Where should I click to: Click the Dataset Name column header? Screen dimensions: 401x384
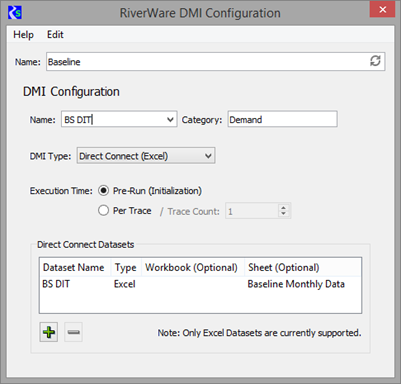pyautogui.click(x=75, y=267)
